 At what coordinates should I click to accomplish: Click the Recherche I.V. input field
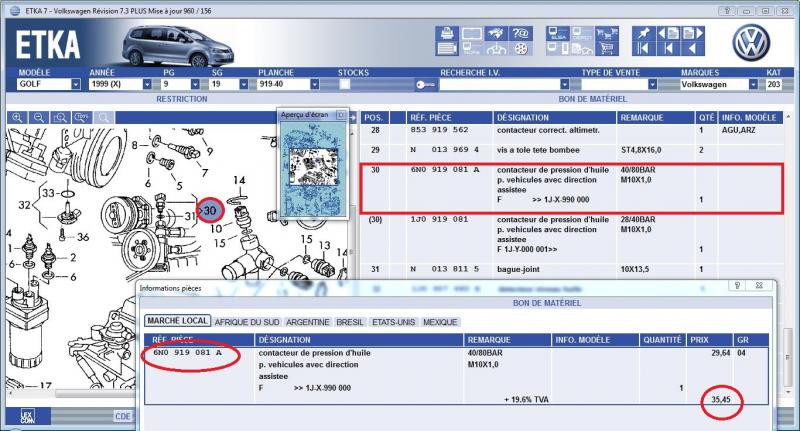click(500, 85)
